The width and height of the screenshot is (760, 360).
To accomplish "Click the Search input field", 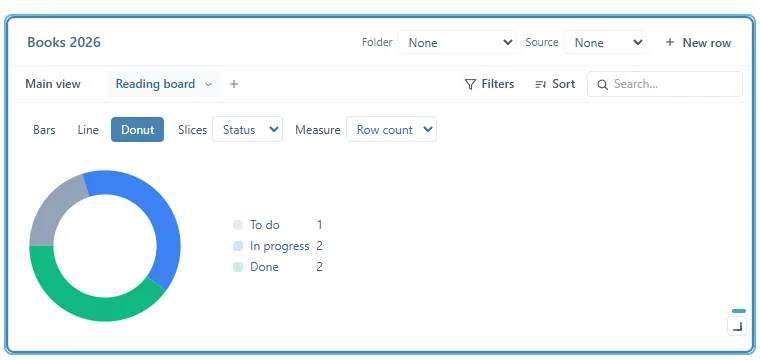I will (665, 84).
